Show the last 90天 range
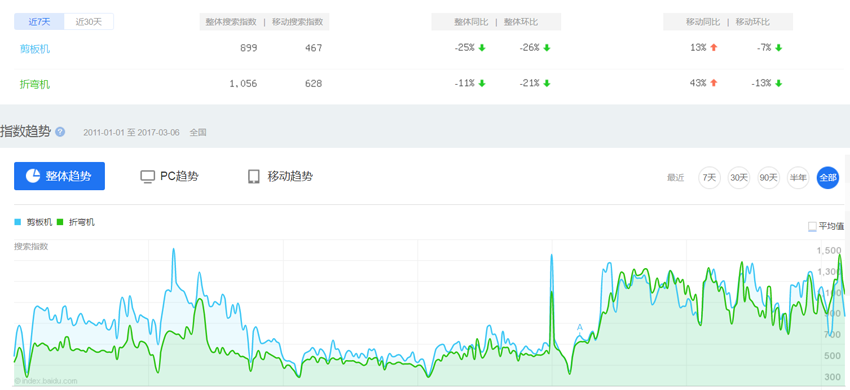Viewport: 850px width, 390px height. coord(769,177)
